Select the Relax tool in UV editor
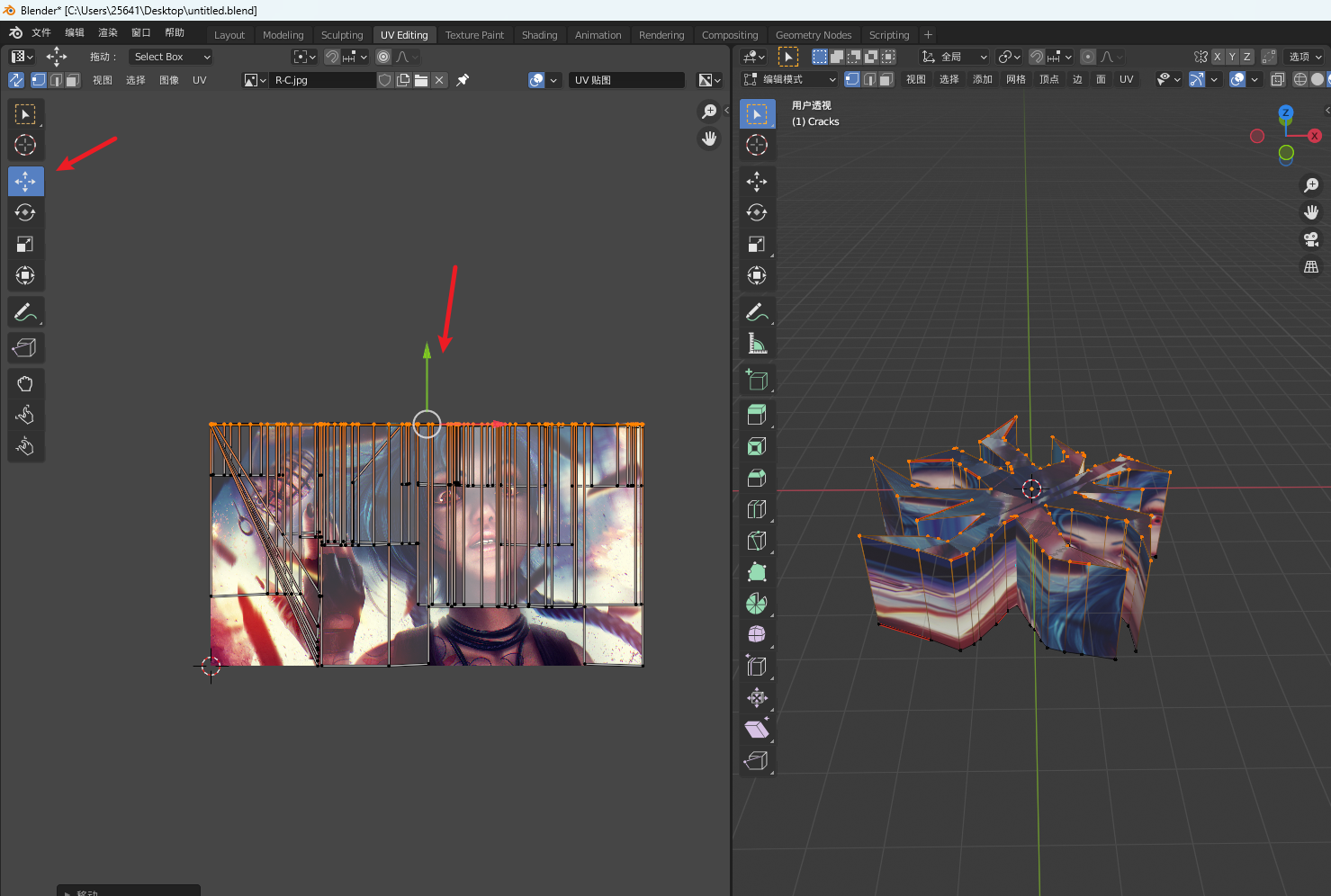Image resolution: width=1331 pixels, height=896 pixels. coord(25,415)
